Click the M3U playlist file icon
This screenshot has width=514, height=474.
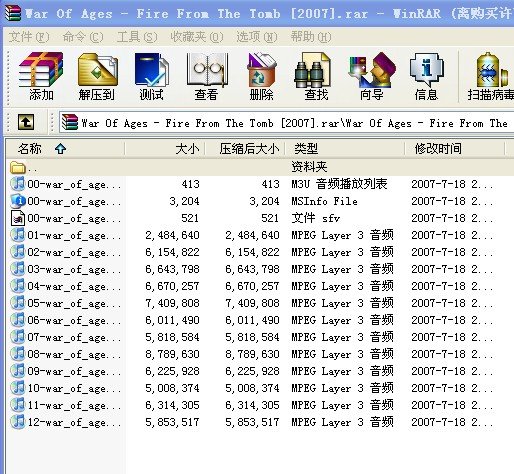point(18,184)
